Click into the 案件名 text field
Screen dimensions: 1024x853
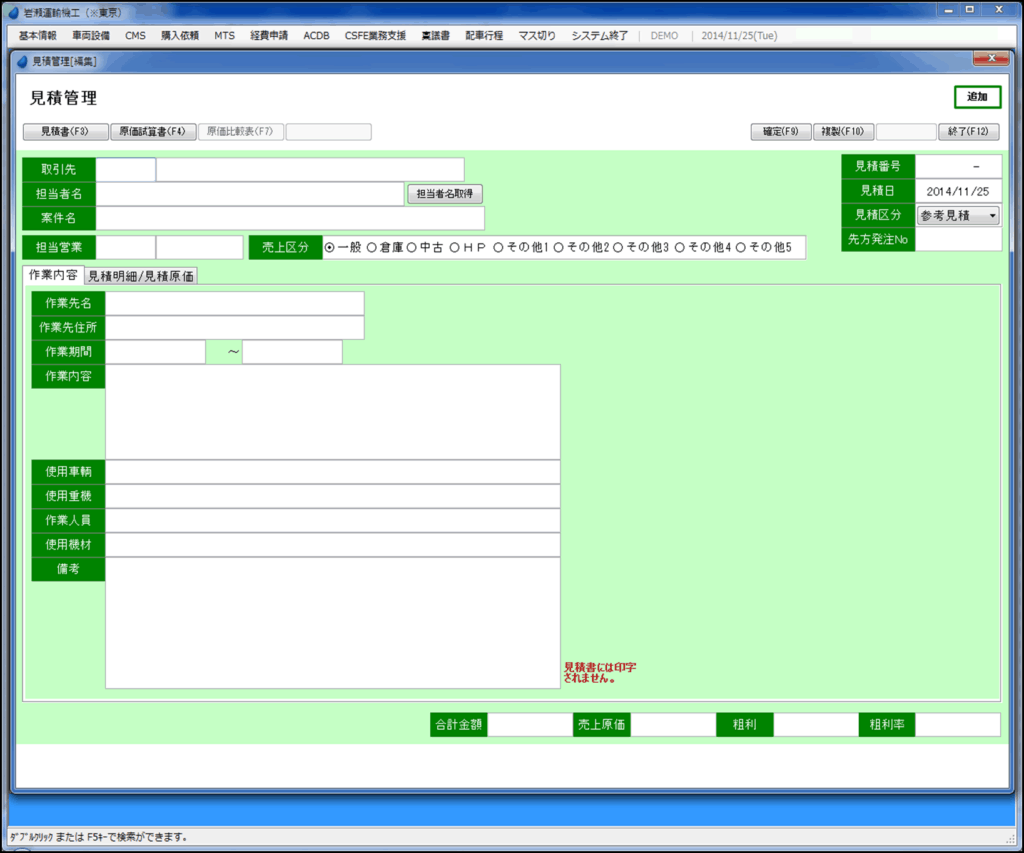pyautogui.click(x=290, y=218)
